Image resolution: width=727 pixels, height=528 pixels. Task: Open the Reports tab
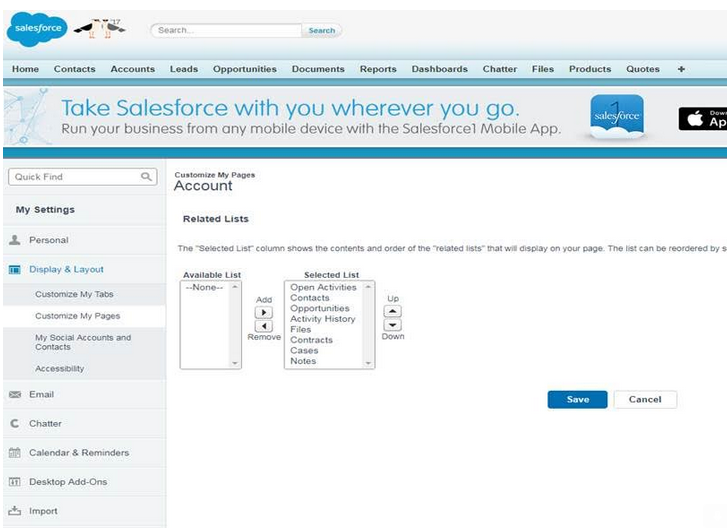tap(378, 69)
